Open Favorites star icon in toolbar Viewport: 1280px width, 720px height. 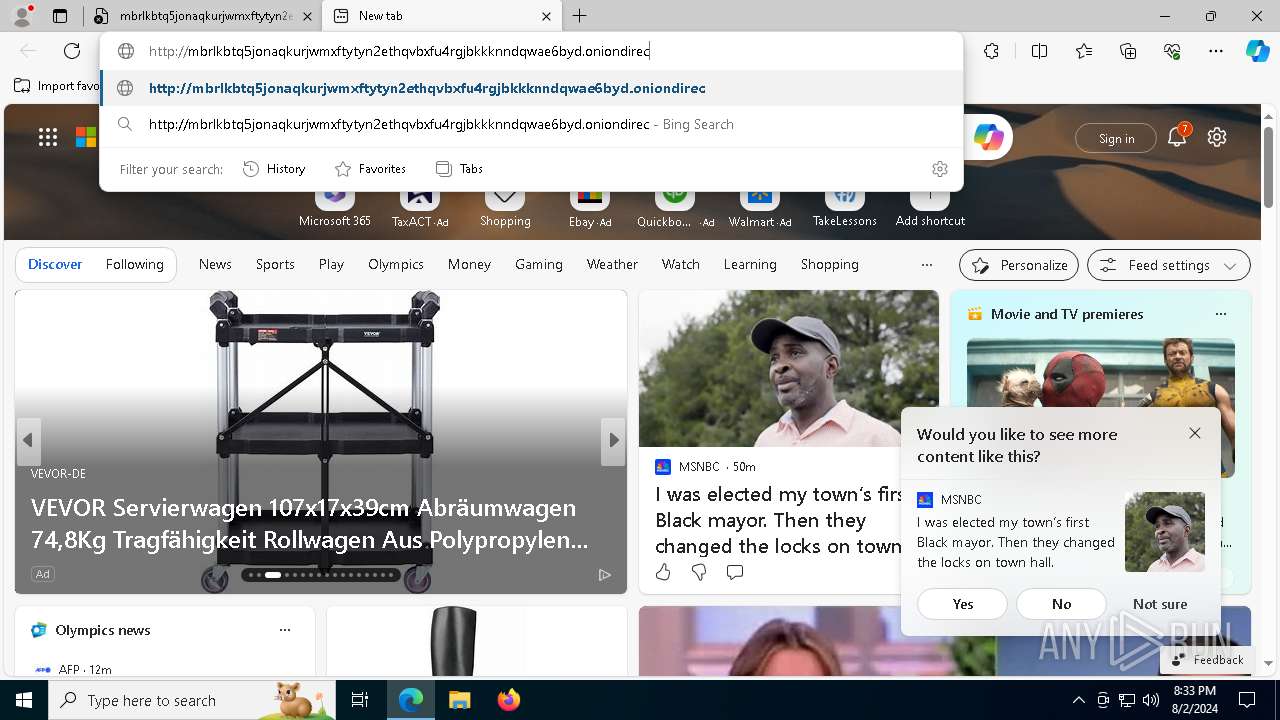coord(1084,51)
